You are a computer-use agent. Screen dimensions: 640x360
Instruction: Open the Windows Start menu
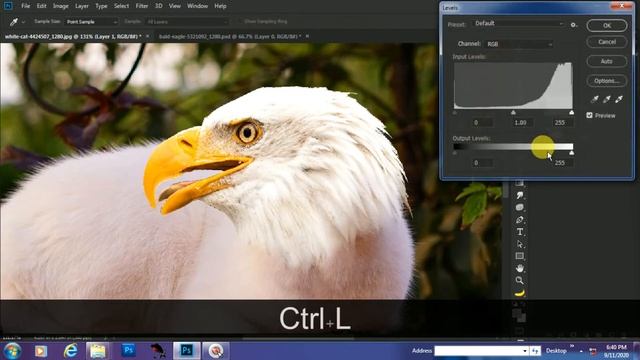12,351
